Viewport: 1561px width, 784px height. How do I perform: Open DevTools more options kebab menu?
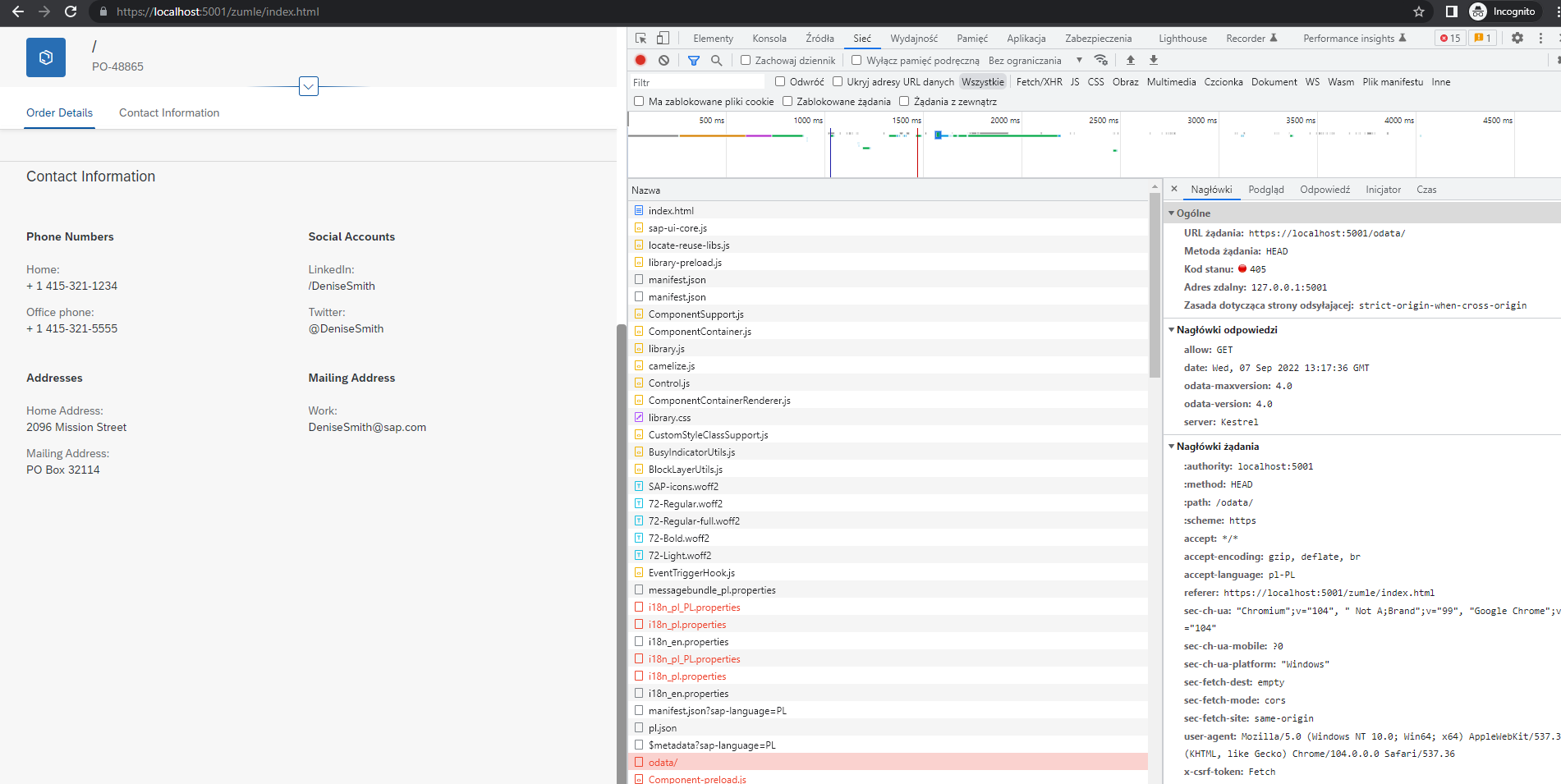point(1540,38)
